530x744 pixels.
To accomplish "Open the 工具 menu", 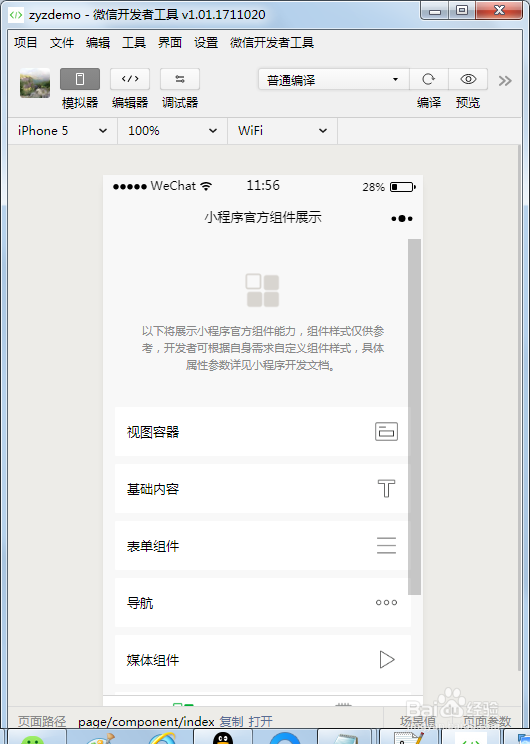I will click(x=134, y=43).
